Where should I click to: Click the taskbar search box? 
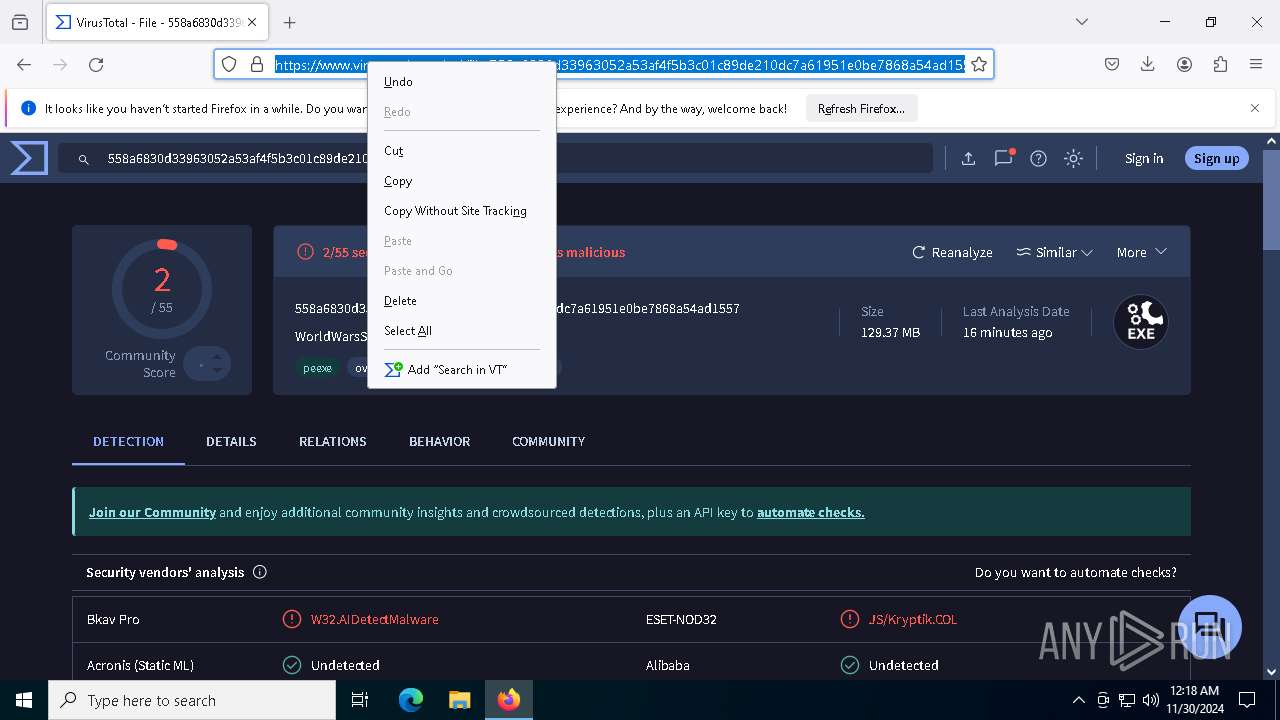coord(192,700)
